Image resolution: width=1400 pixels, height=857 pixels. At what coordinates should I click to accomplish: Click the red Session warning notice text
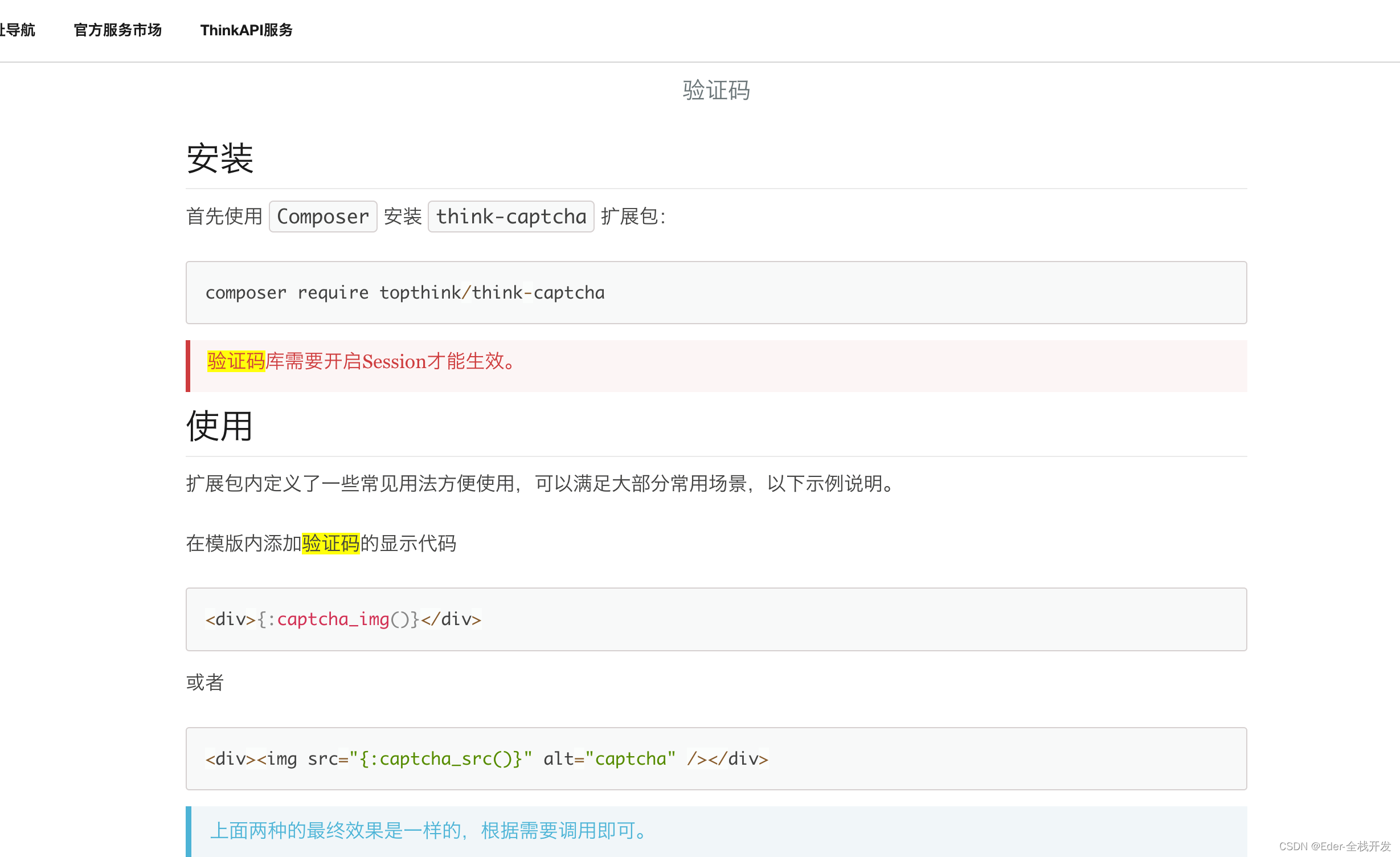pyautogui.click(x=361, y=361)
